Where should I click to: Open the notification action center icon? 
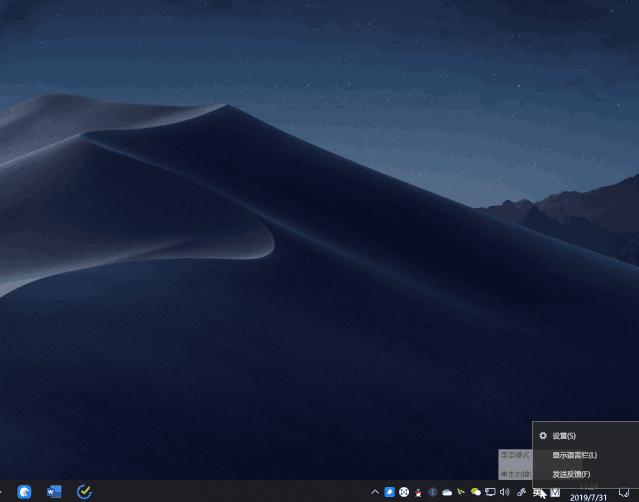click(624, 493)
